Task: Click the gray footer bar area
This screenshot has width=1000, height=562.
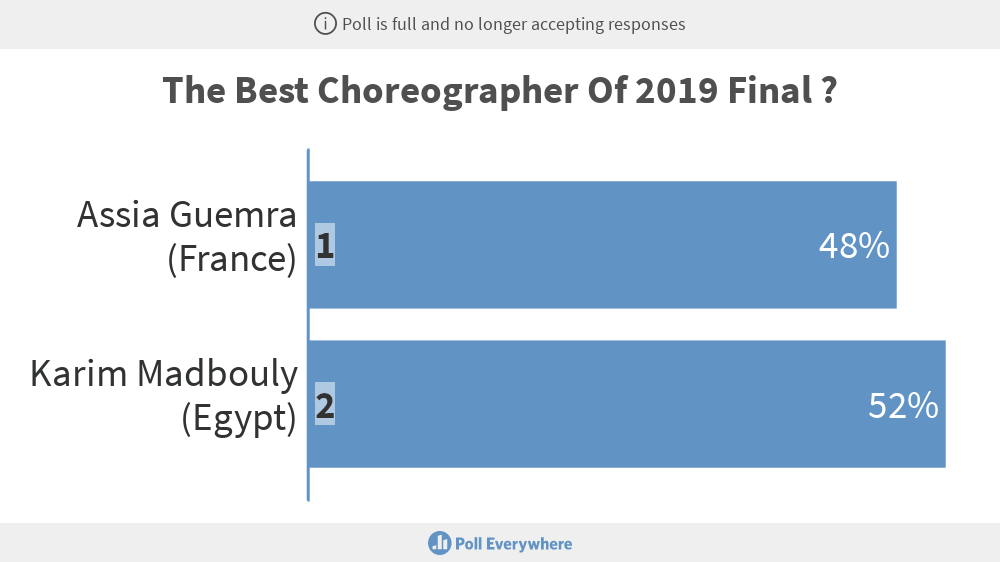Action: coord(500,543)
